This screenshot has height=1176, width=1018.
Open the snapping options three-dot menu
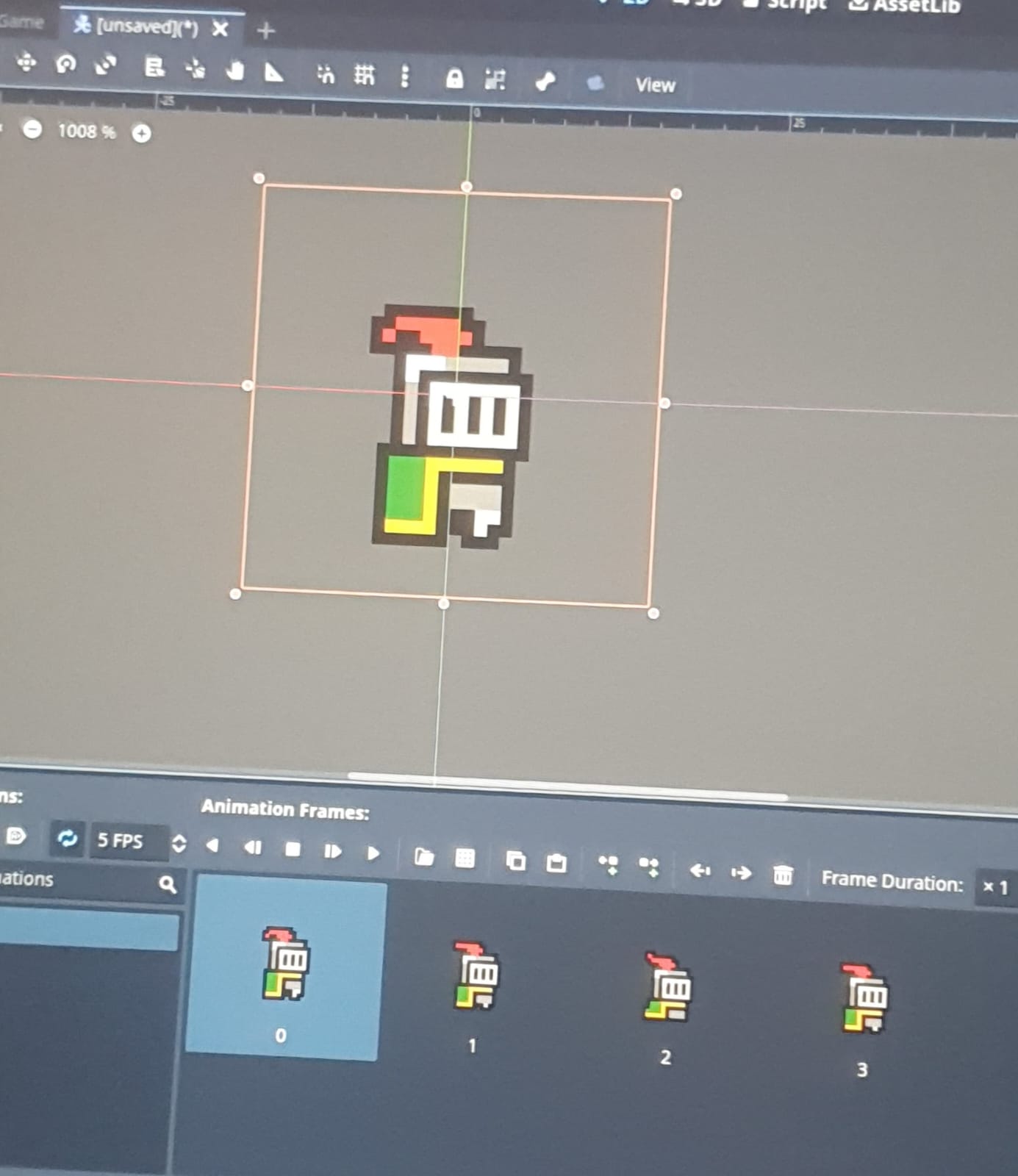tap(405, 76)
